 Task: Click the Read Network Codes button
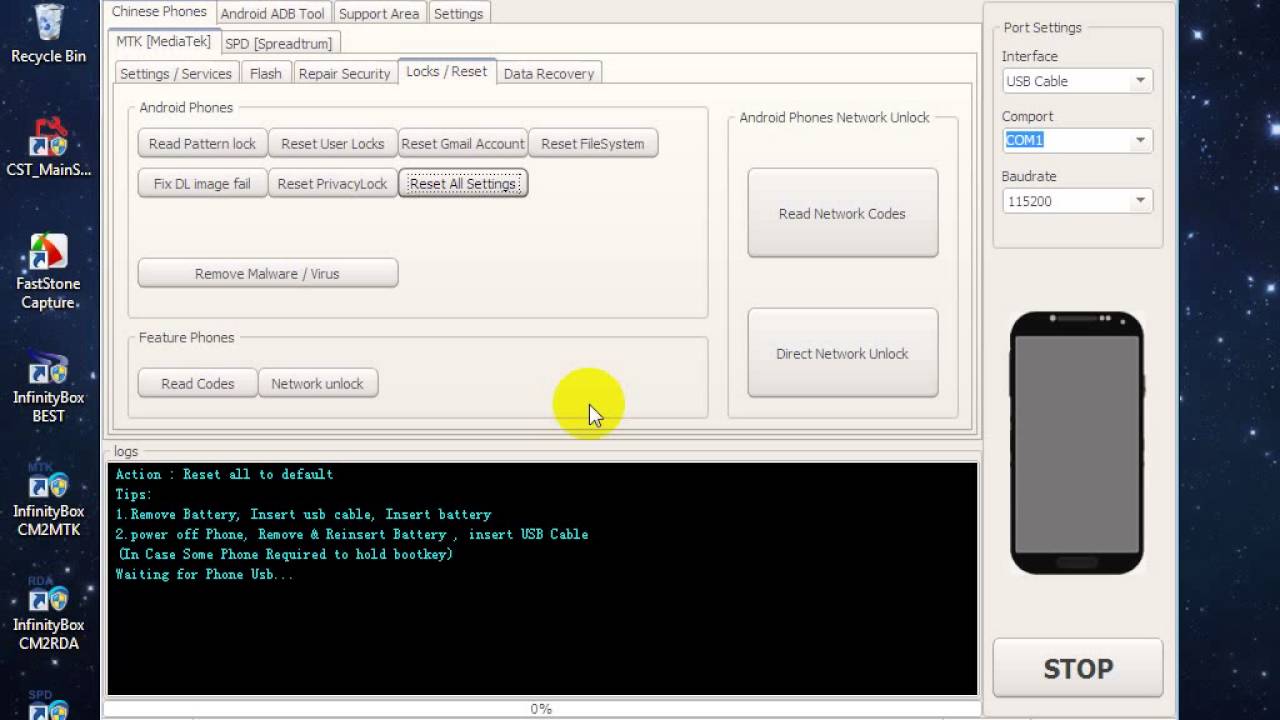pyautogui.click(x=842, y=213)
